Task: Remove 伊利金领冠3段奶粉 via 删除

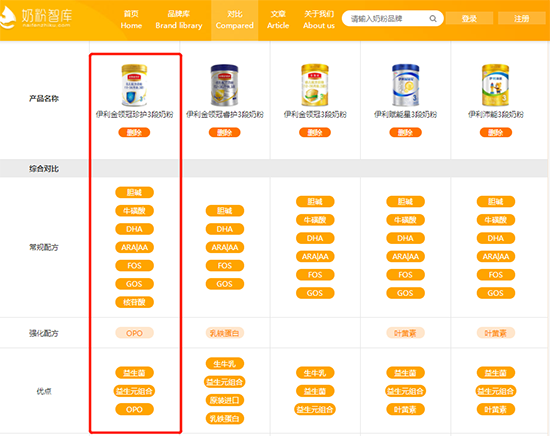Action: point(315,133)
